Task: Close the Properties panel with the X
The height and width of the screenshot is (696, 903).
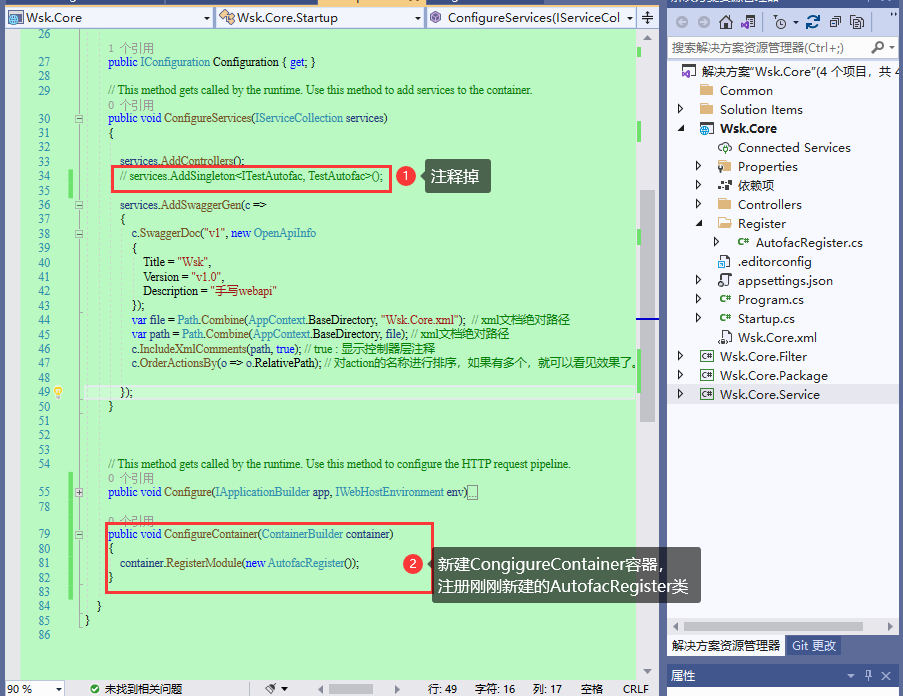Action: (886, 675)
